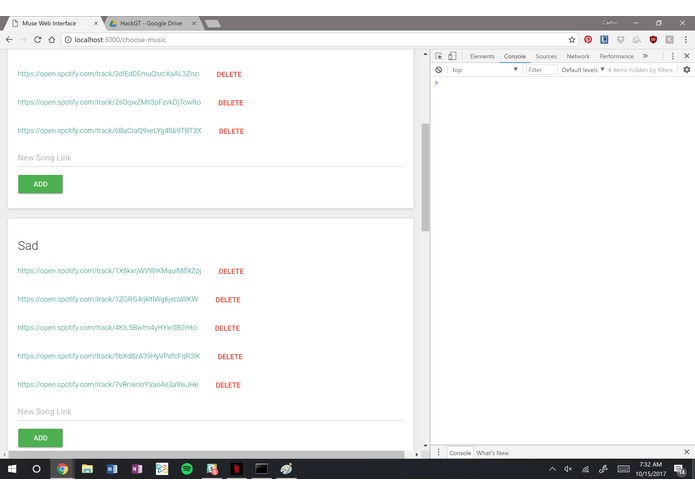Click the volume muted tray icon
Screen dimensions: 695x494
click(x=568, y=469)
